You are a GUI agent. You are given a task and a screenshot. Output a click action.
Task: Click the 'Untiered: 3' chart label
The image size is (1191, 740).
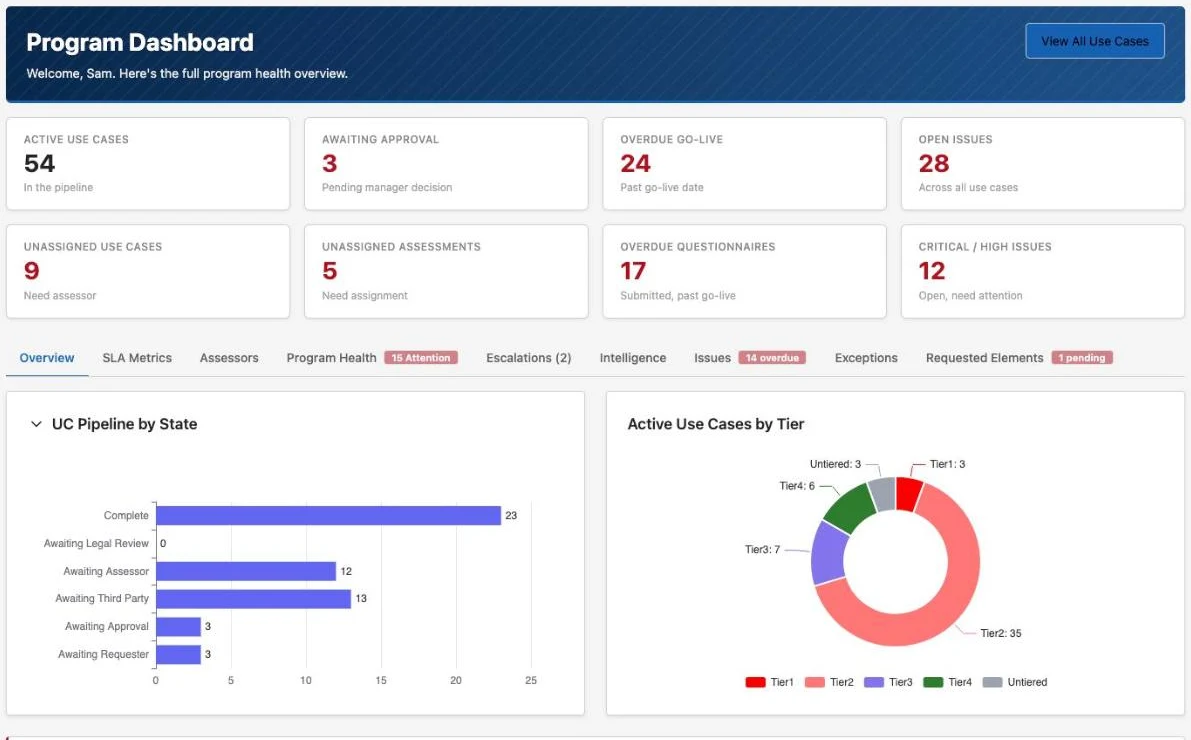click(835, 463)
